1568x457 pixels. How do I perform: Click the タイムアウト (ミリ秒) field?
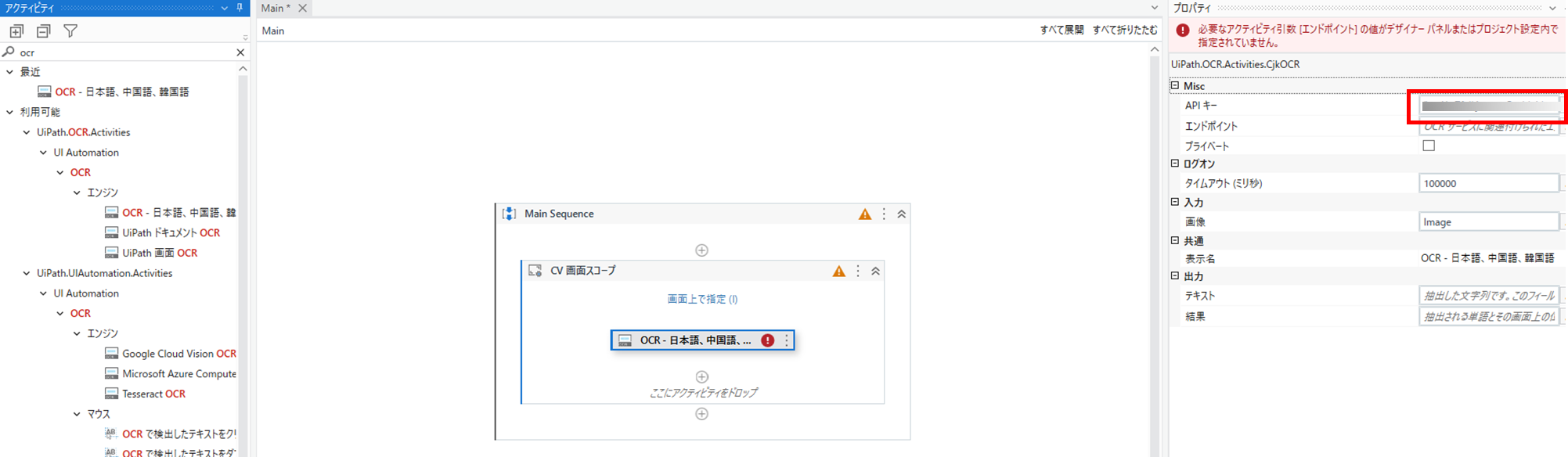pyautogui.click(x=1489, y=183)
